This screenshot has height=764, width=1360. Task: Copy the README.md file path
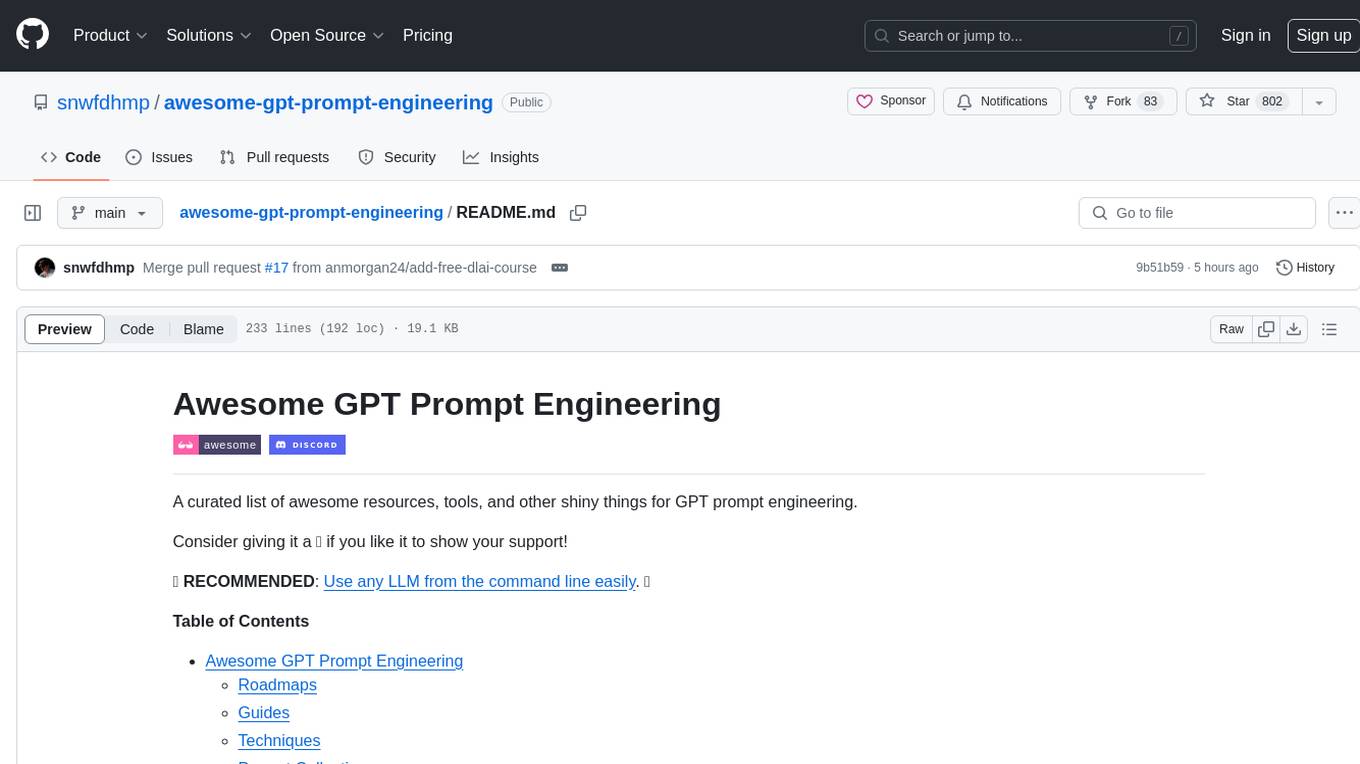tap(578, 213)
